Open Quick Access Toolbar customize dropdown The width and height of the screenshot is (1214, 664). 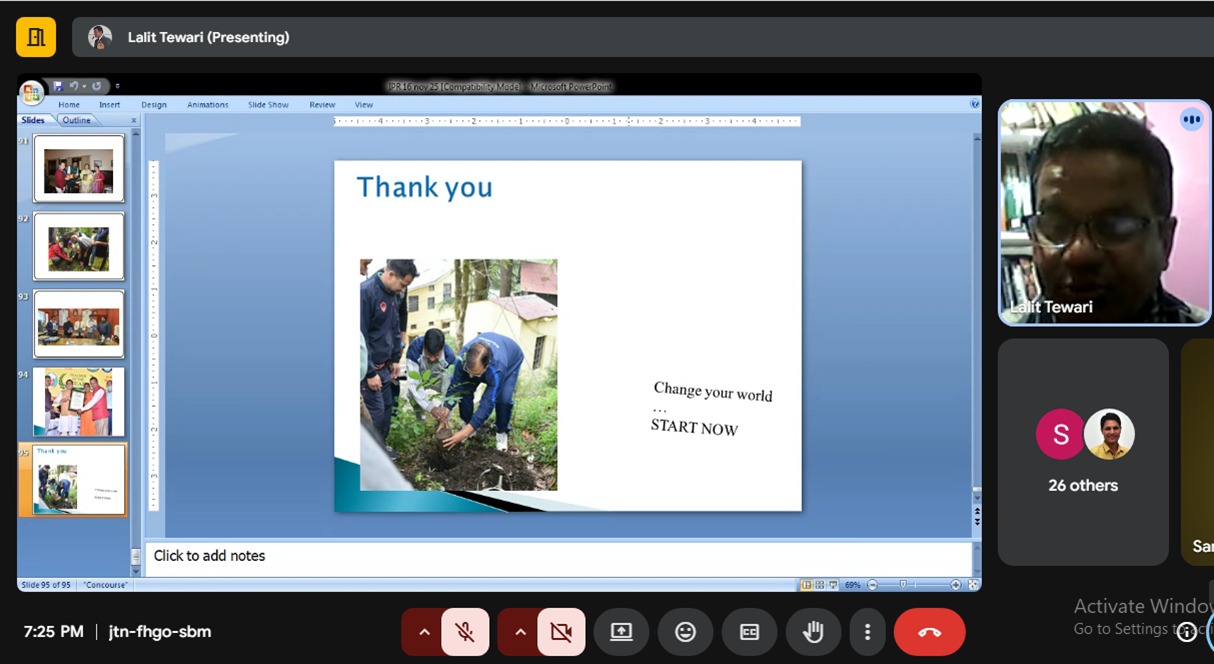(117, 86)
